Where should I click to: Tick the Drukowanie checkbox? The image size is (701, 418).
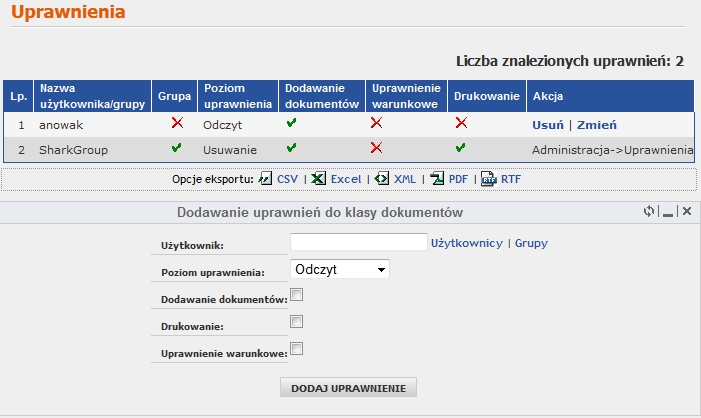[296, 322]
